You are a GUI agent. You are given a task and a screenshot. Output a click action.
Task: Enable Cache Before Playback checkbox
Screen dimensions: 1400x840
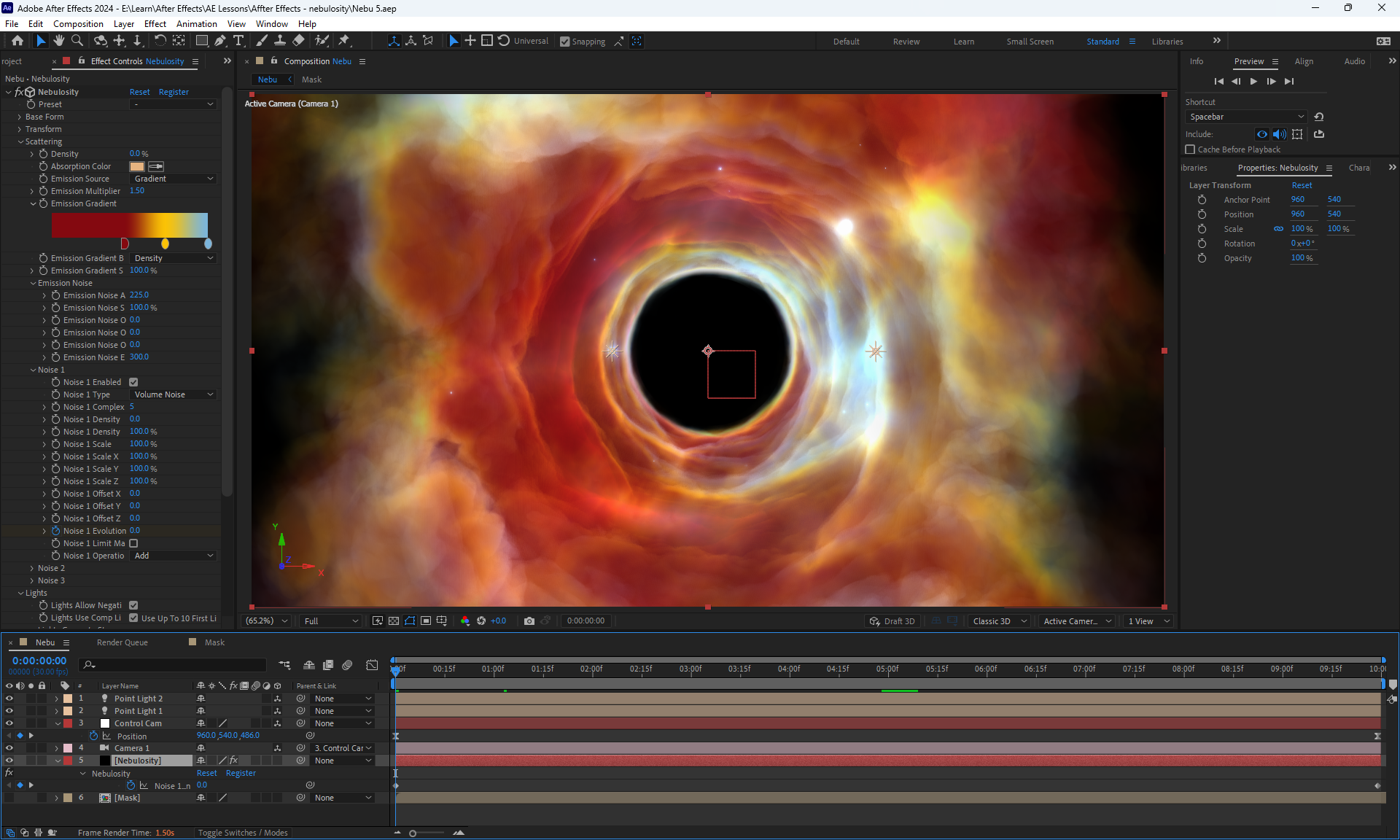[x=1191, y=149]
